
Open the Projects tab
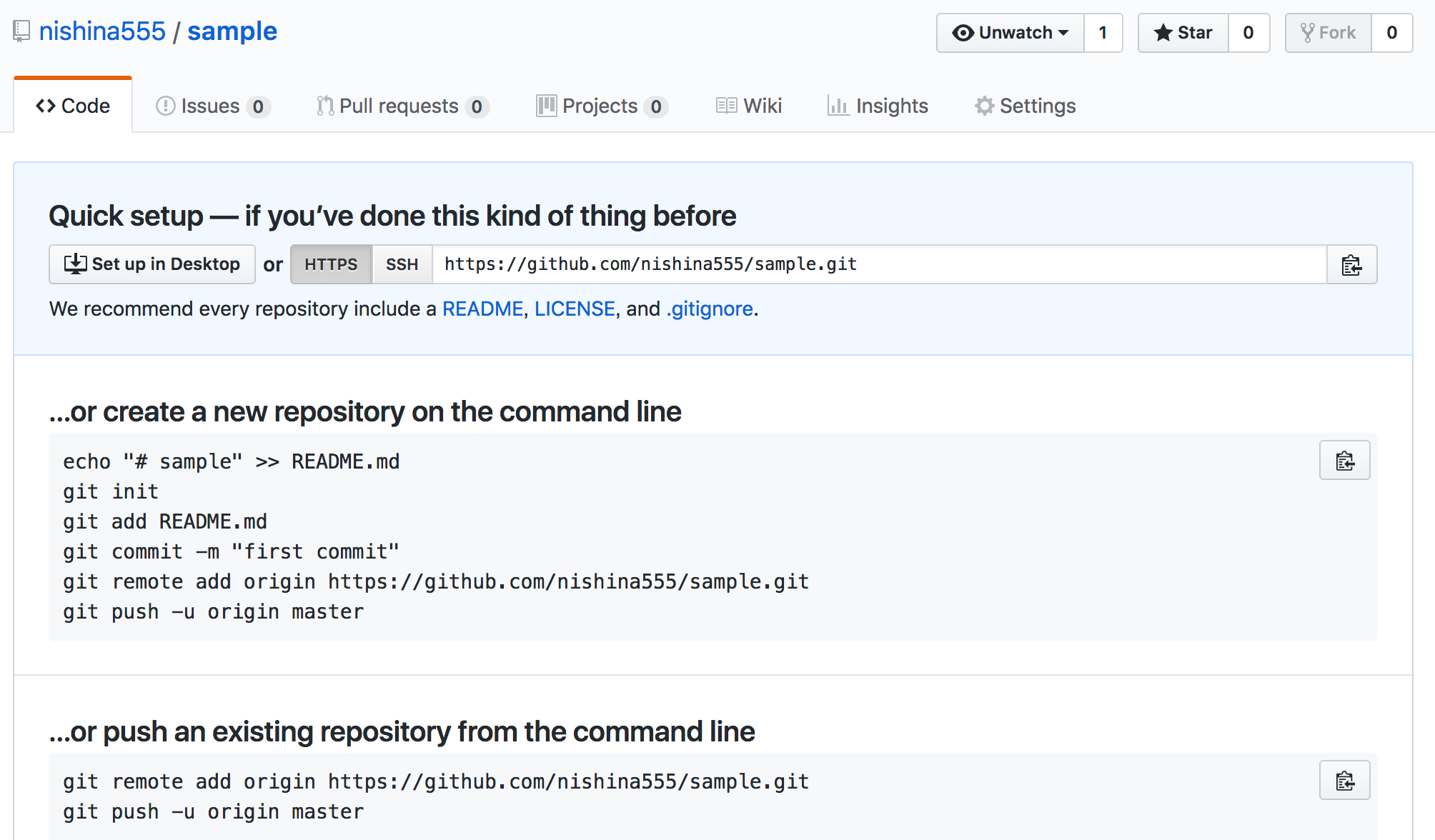click(602, 106)
